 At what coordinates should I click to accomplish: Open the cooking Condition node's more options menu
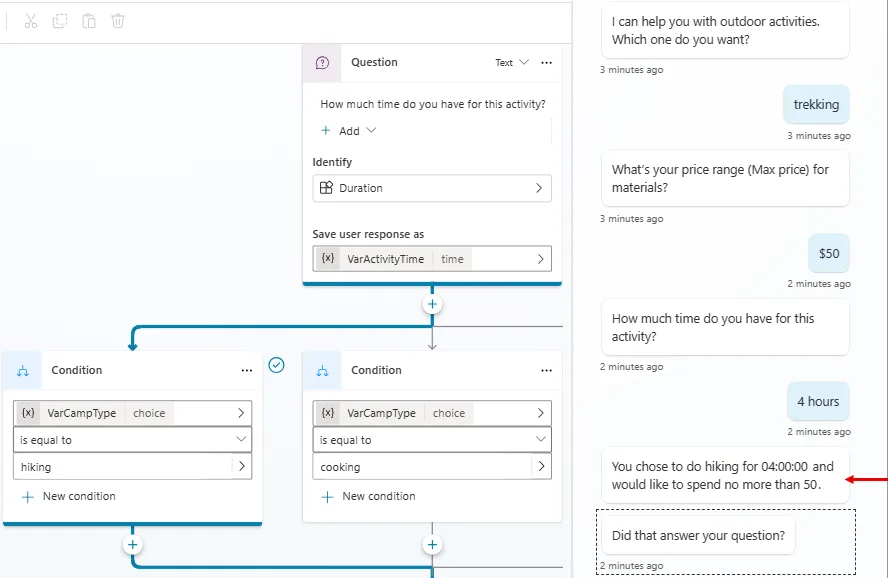tap(547, 370)
